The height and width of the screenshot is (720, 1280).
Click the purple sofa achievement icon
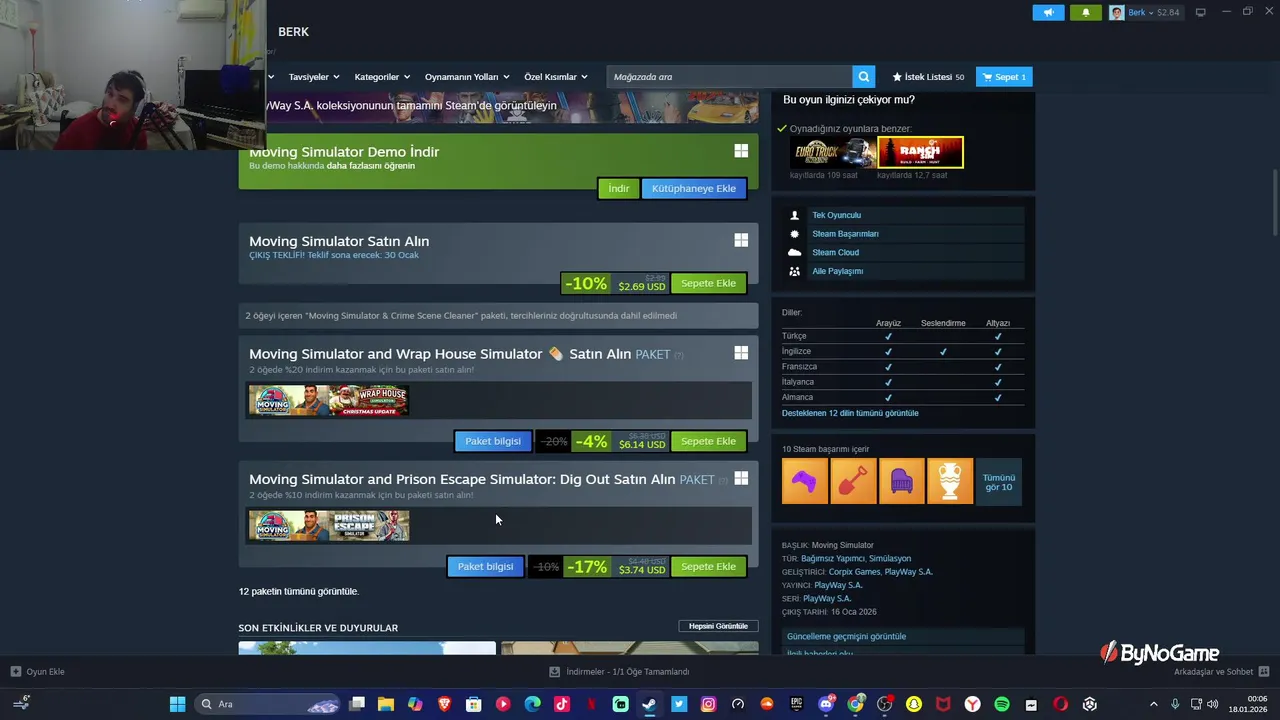(901, 481)
